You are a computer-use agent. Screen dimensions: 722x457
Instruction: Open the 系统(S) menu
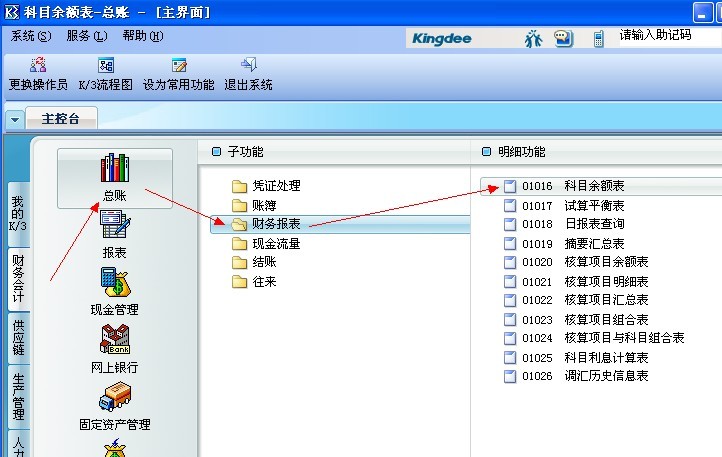click(x=31, y=36)
